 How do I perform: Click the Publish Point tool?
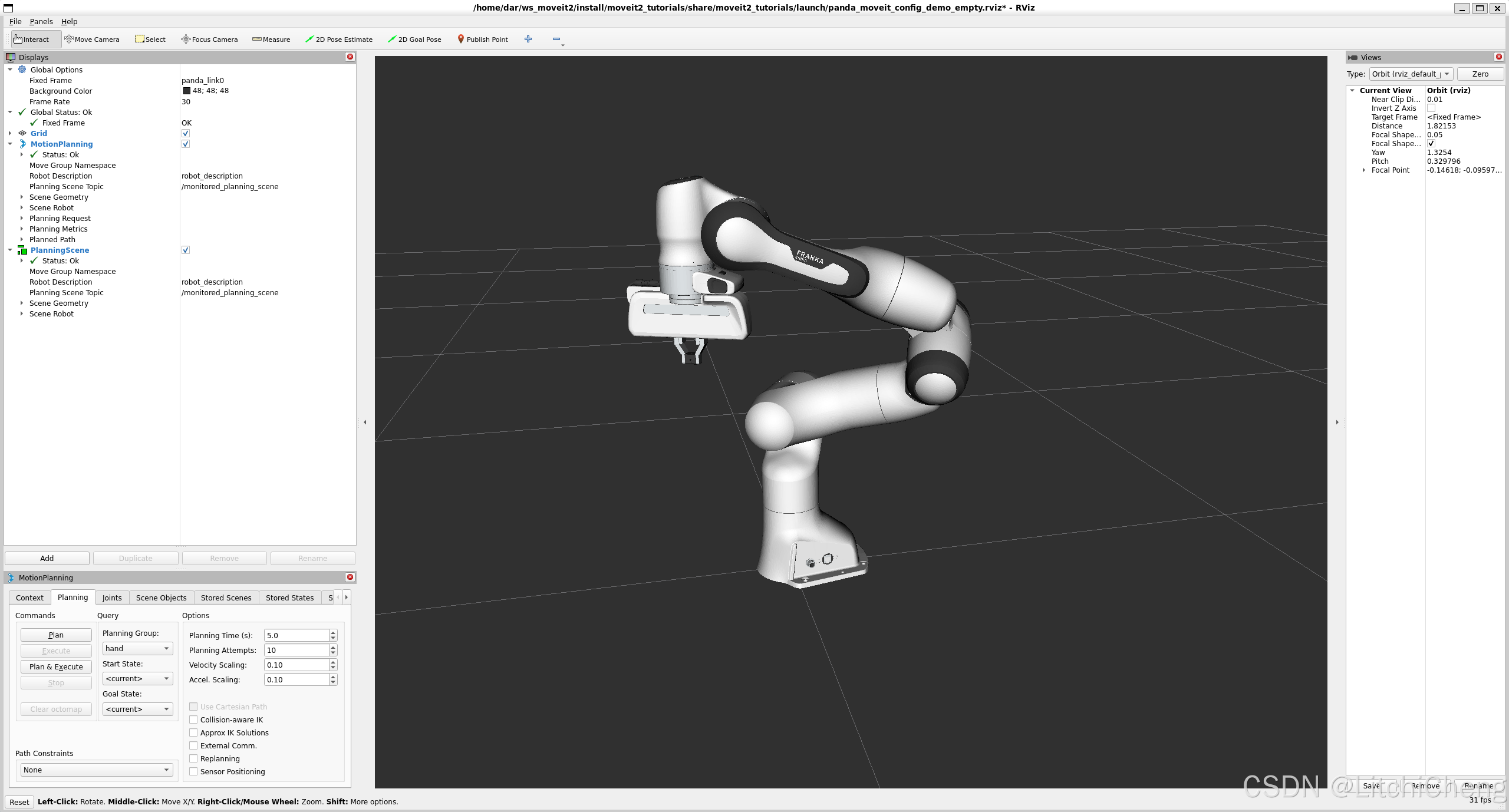(x=482, y=39)
